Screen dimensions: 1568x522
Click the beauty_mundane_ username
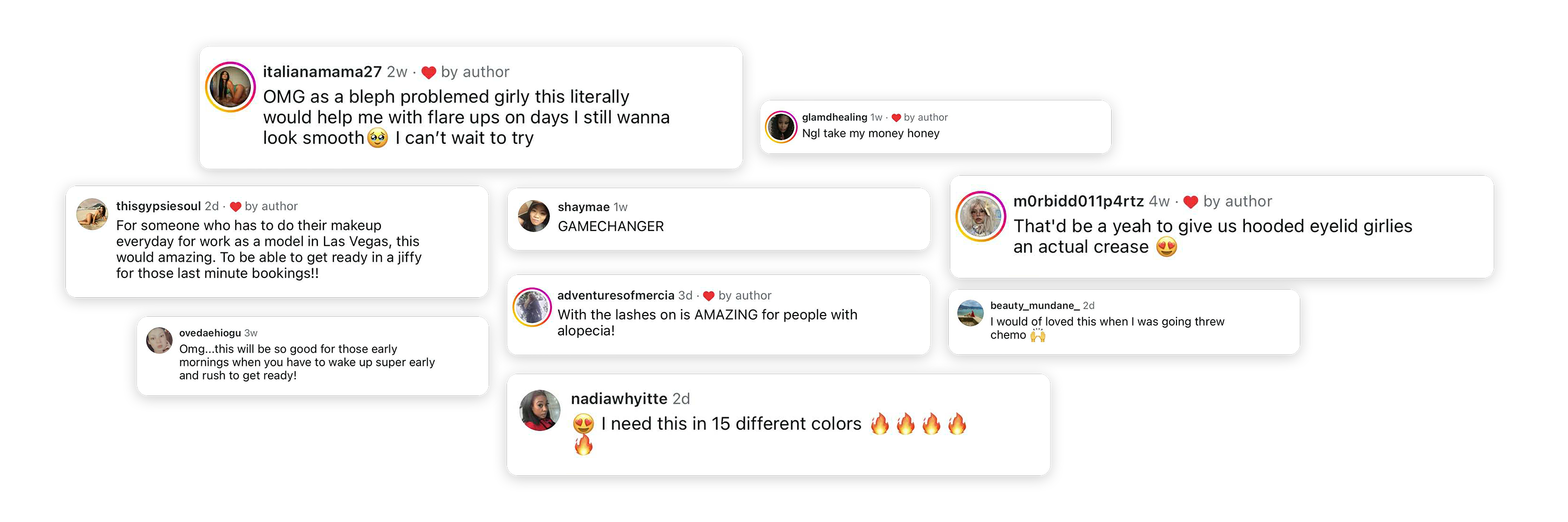[x=1035, y=305]
